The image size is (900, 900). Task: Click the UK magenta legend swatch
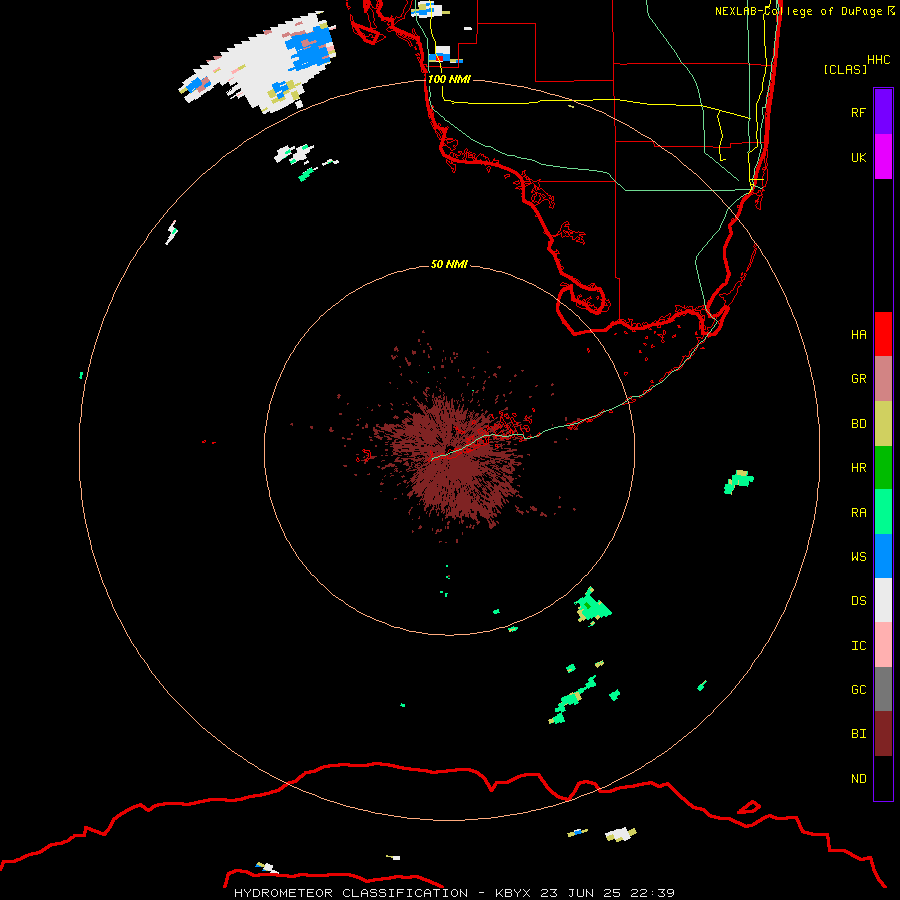pyautogui.click(x=883, y=157)
